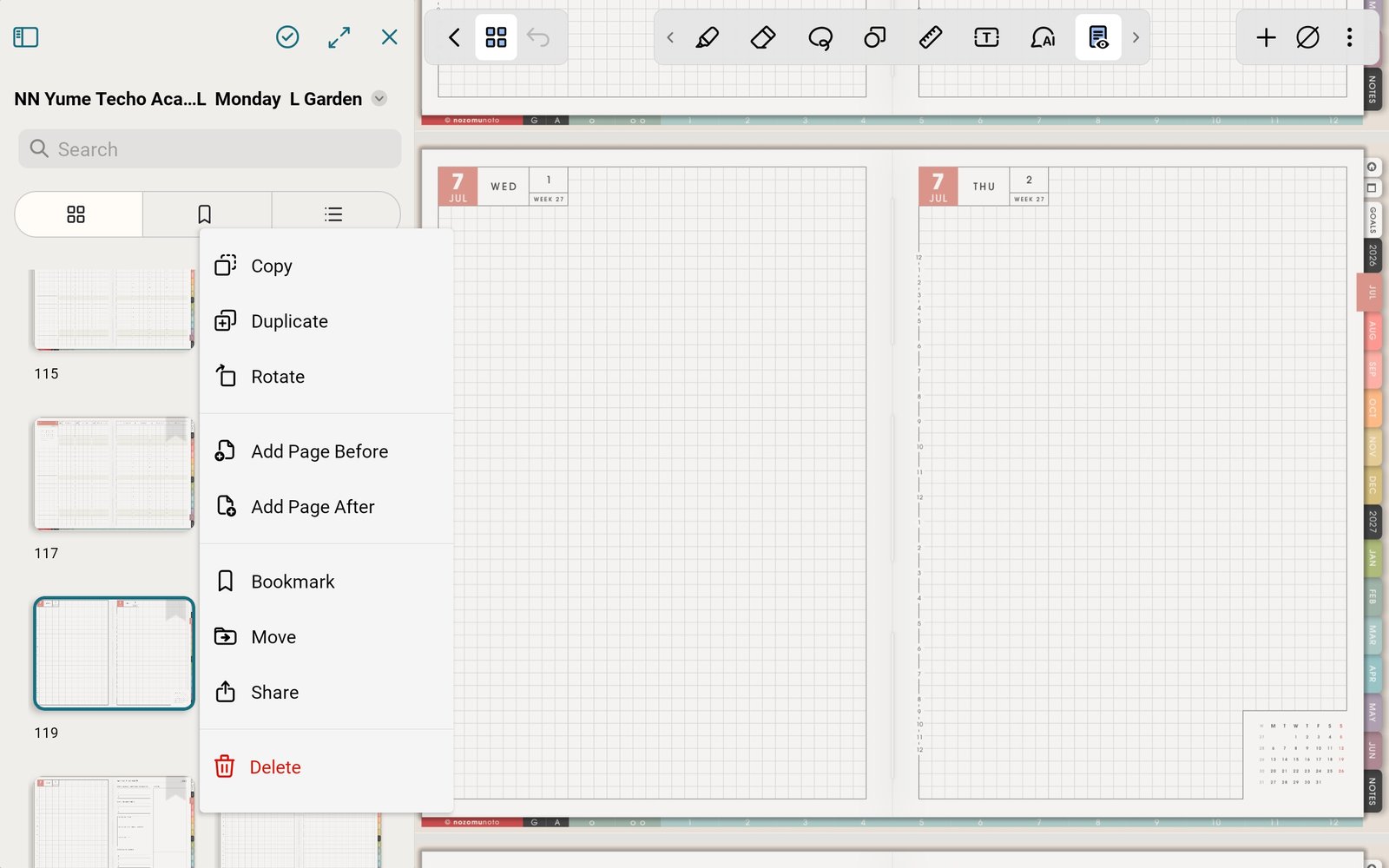The height and width of the screenshot is (868, 1389).
Task: Show next tools in the toolbar
Action: 1136,37
